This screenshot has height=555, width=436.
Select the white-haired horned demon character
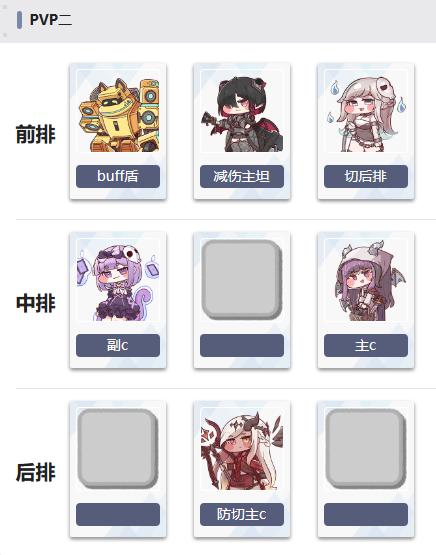[x=242, y=449]
